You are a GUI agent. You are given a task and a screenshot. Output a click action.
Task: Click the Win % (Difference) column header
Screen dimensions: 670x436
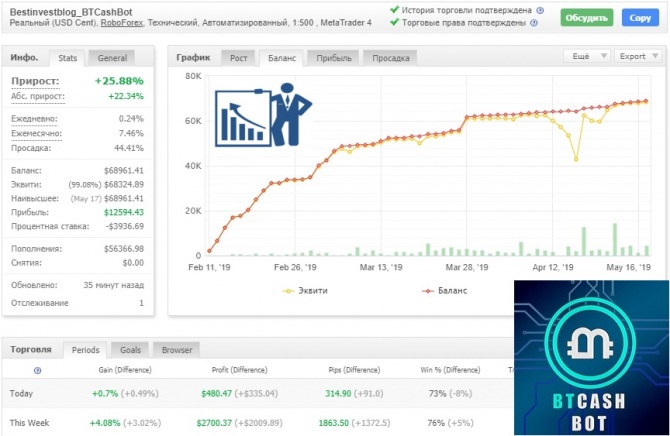450,370
